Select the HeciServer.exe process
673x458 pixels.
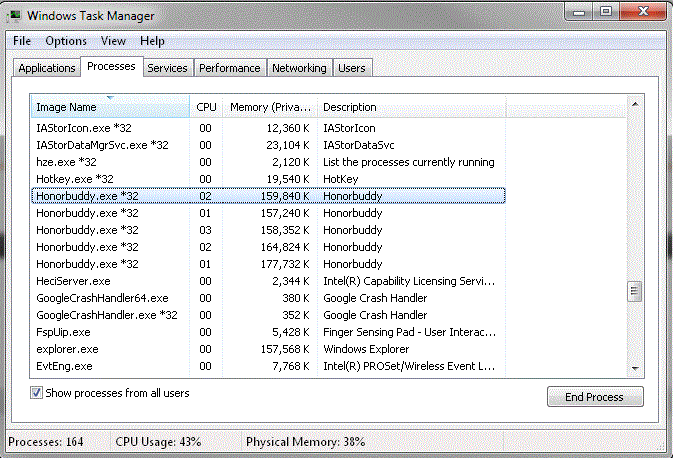tap(268, 281)
